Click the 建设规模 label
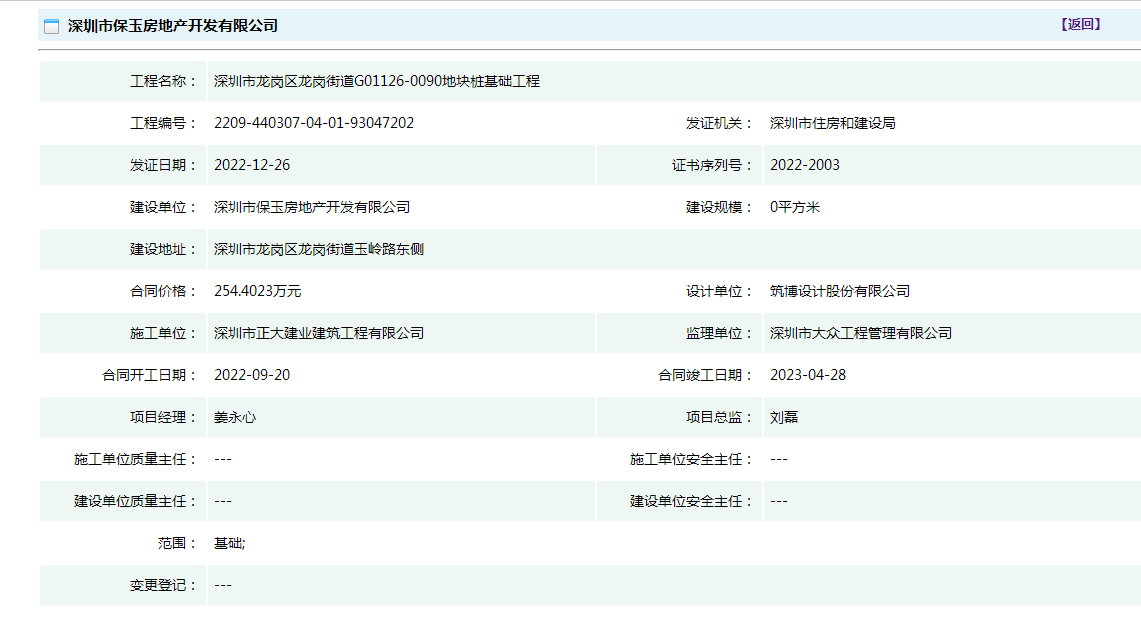Screen dimensions: 1141x619 click(720, 207)
